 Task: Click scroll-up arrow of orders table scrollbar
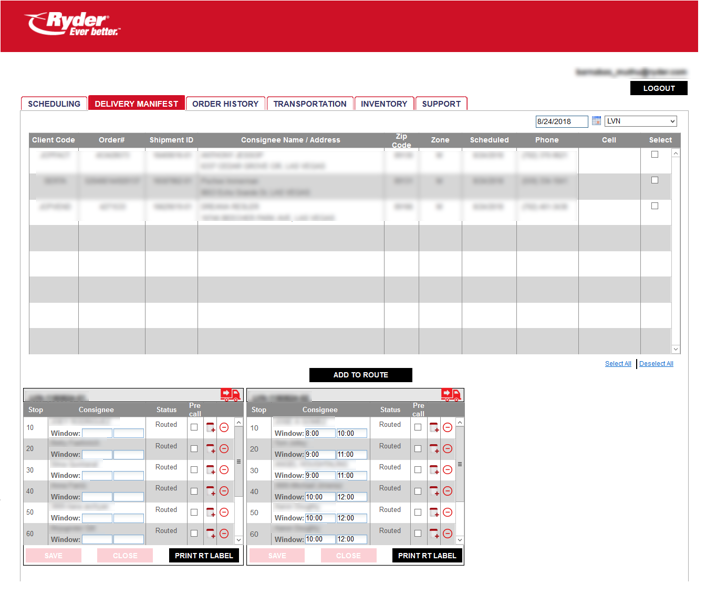675,154
